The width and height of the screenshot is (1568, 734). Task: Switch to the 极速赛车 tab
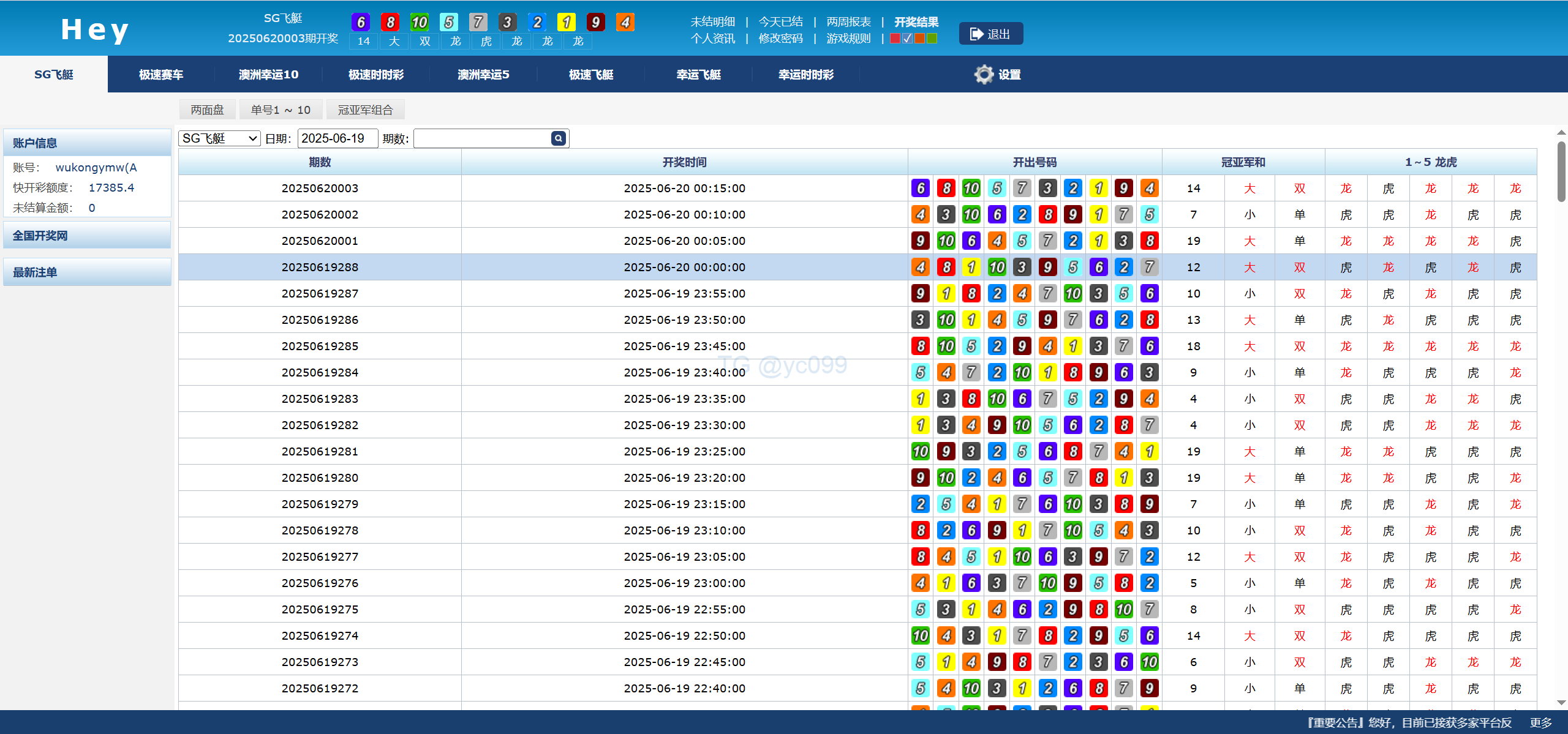[161, 75]
